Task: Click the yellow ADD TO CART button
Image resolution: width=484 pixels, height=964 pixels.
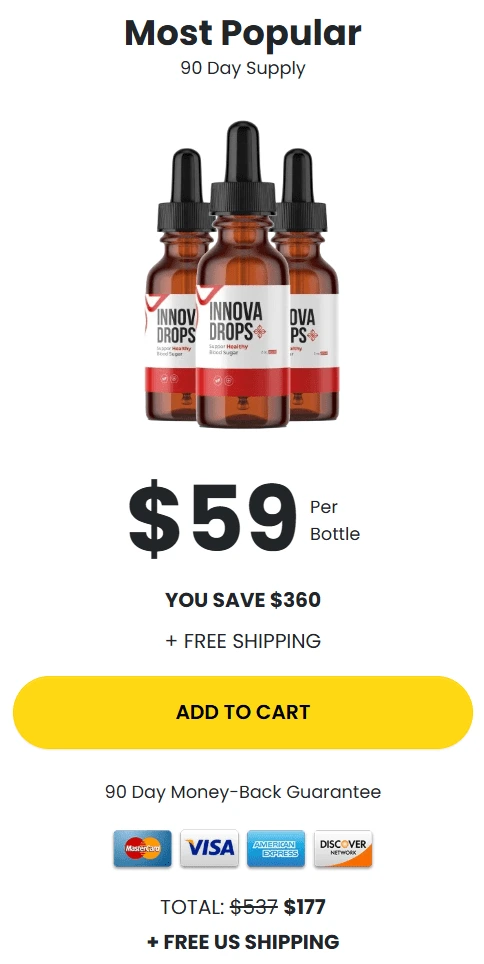Action: pos(243,712)
